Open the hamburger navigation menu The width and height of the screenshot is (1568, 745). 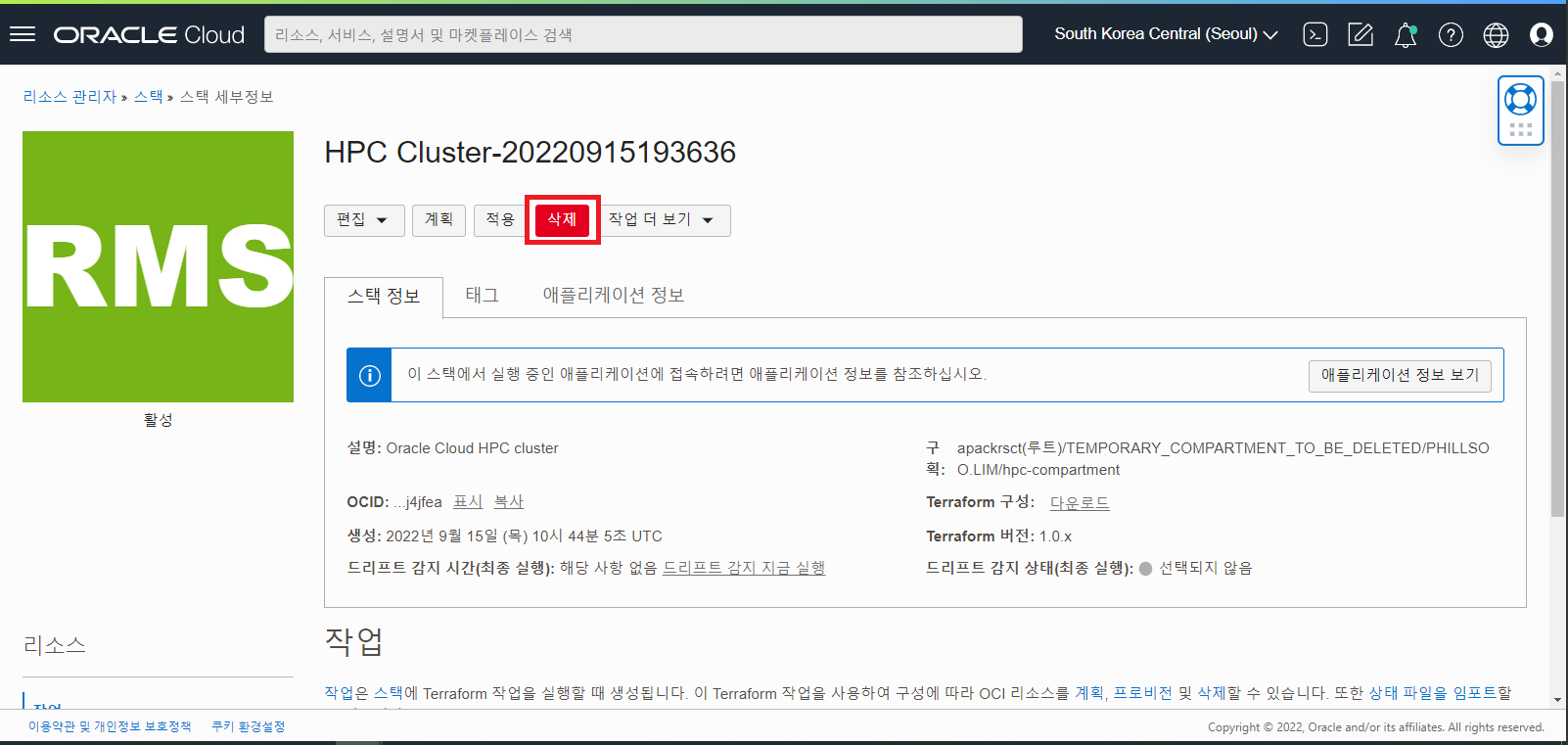[x=23, y=34]
